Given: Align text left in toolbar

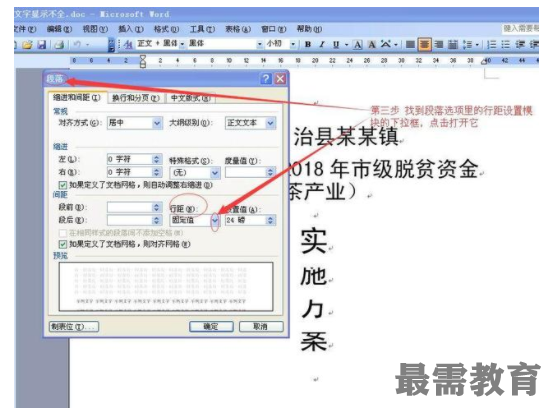Looking at the screenshot, I should pyautogui.click(x=410, y=45).
